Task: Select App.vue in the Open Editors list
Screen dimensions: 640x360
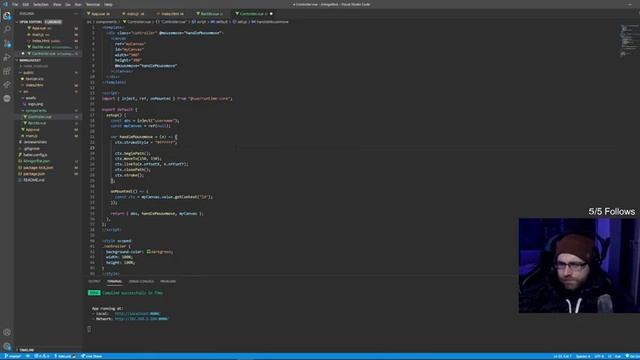Action: click(48, 28)
